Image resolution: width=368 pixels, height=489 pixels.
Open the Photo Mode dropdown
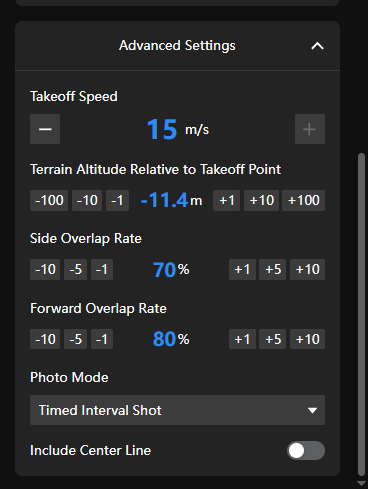tap(177, 410)
